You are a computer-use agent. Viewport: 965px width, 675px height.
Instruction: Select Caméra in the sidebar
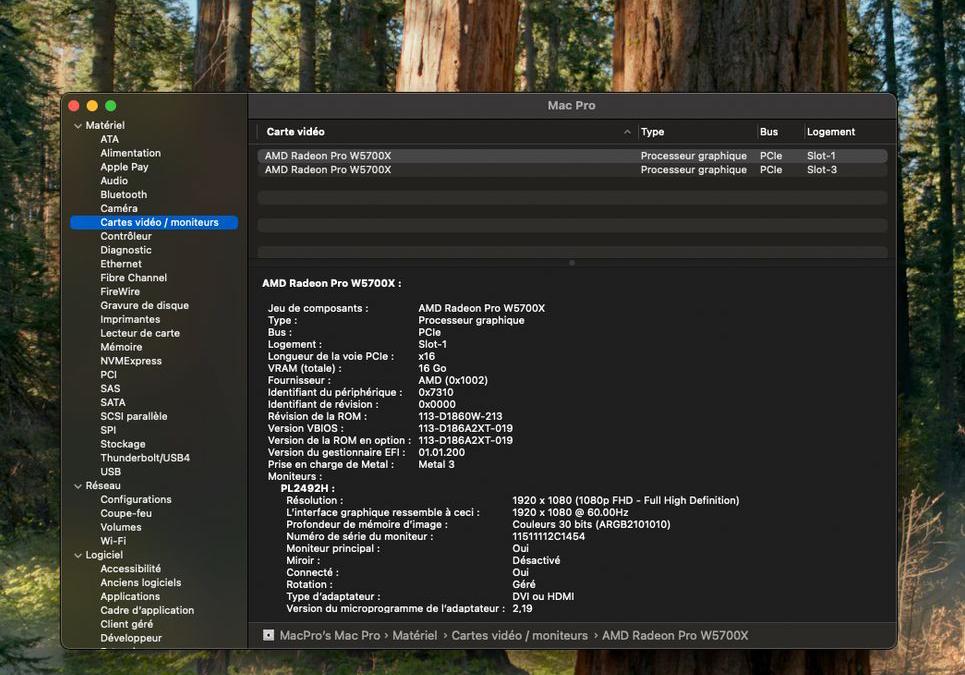[119, 209]
